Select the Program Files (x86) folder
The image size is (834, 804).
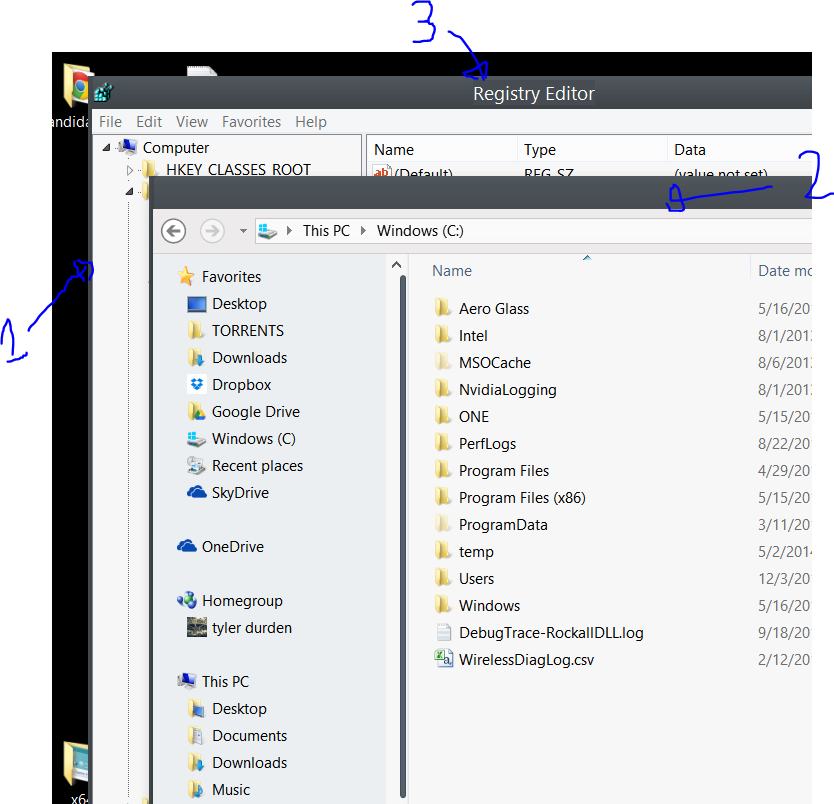click(x=521, y=498)
